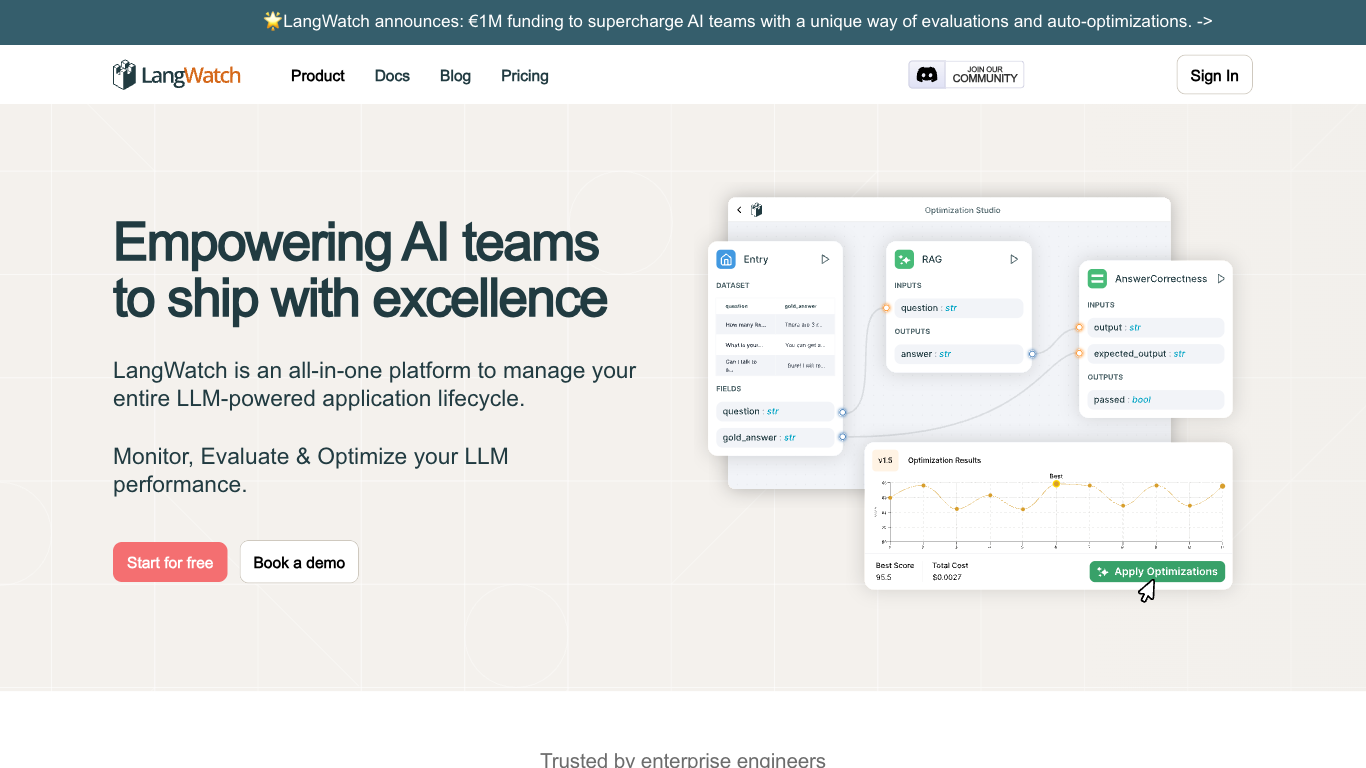Click the Apply Optimizations button
The image size is (1366, 768).
pyautogui.click(x=1157, y=572)
